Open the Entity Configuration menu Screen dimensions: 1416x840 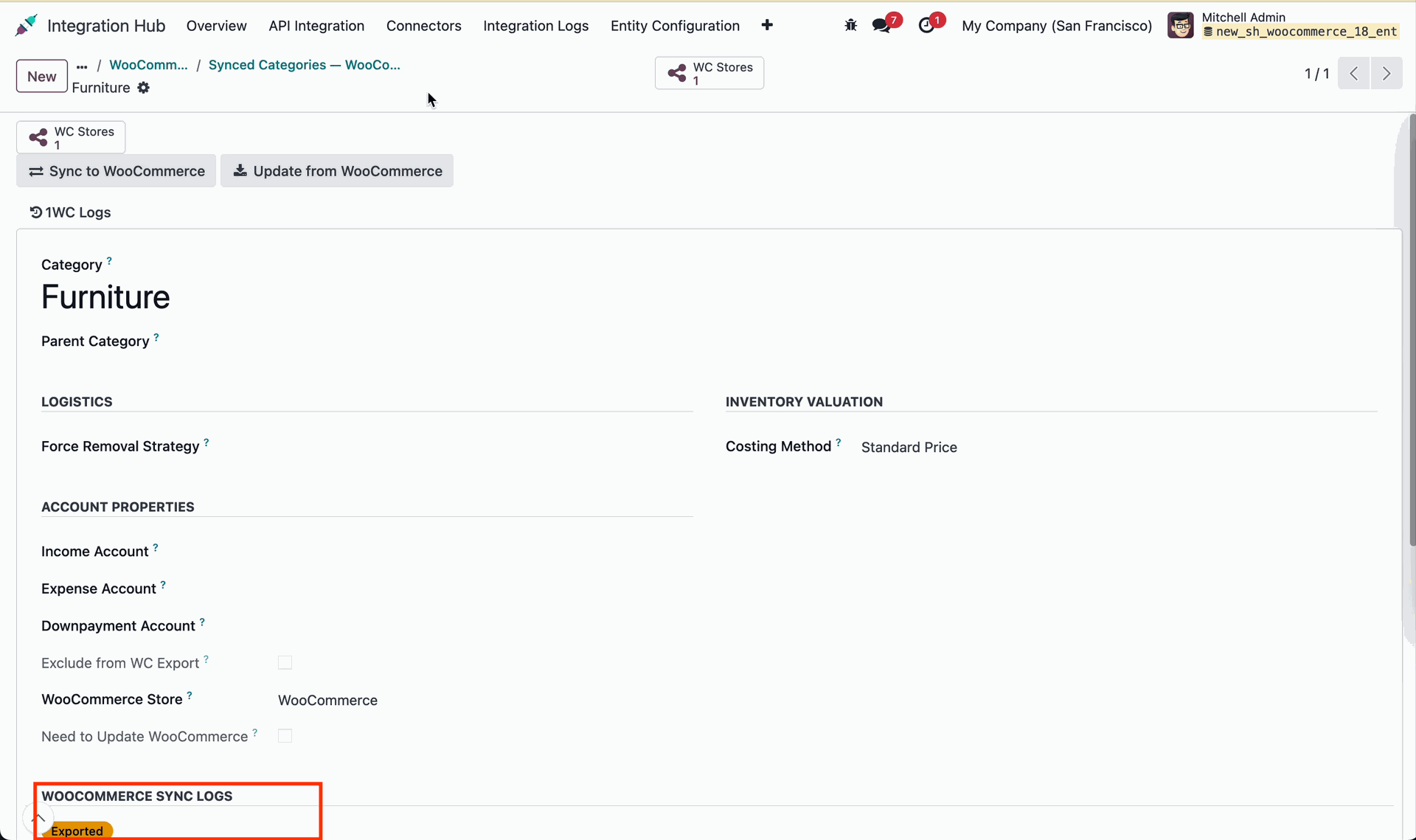(675, 26)
